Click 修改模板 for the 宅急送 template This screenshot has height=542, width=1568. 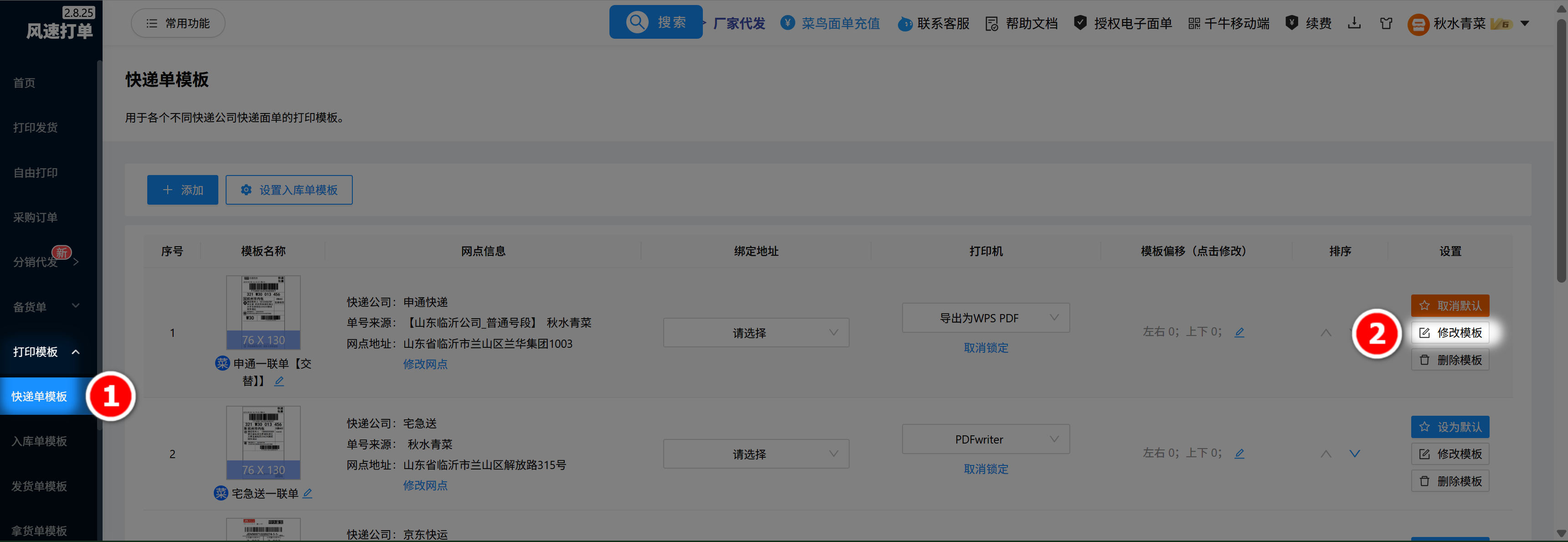pyautogui.click(x=1450, y=454)
